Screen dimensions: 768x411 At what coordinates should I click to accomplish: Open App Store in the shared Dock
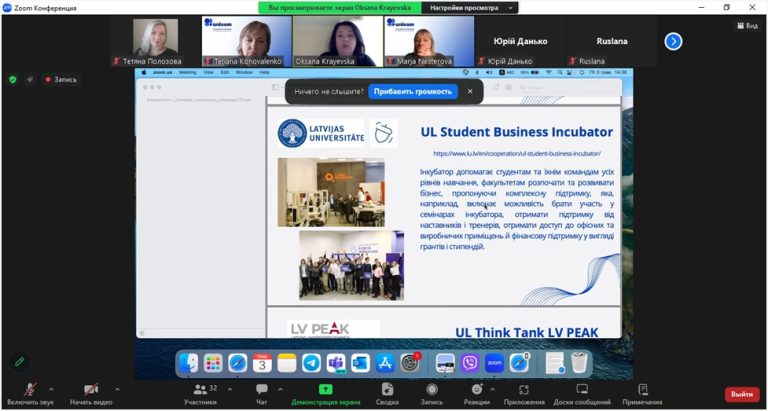385,363
